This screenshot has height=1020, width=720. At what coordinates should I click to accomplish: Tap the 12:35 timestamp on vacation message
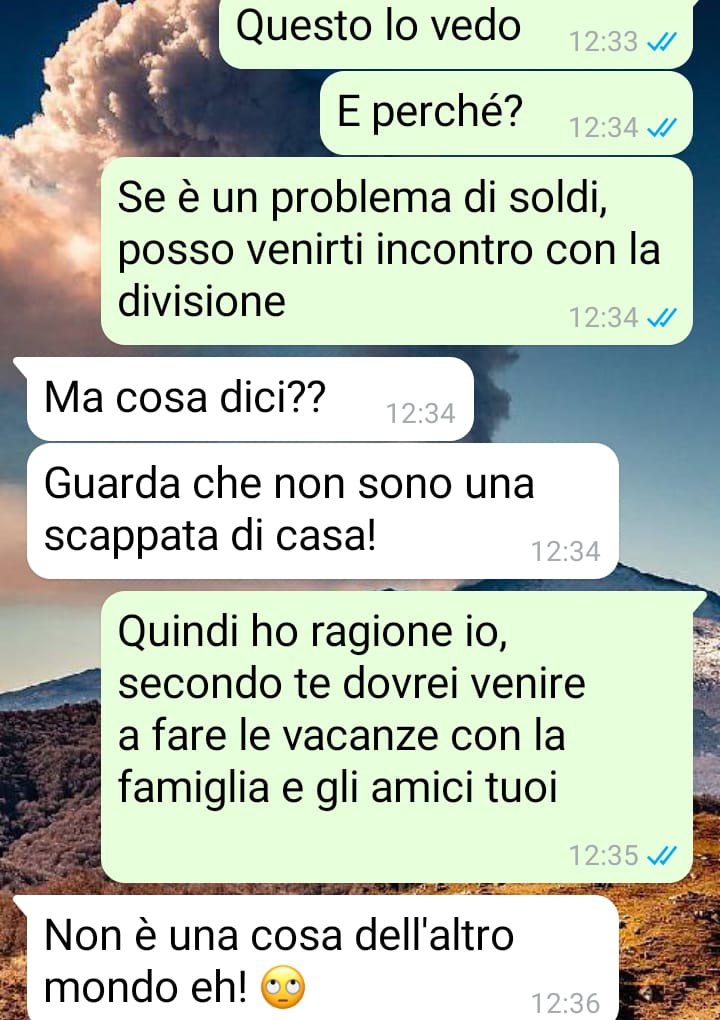click(604, 855)
